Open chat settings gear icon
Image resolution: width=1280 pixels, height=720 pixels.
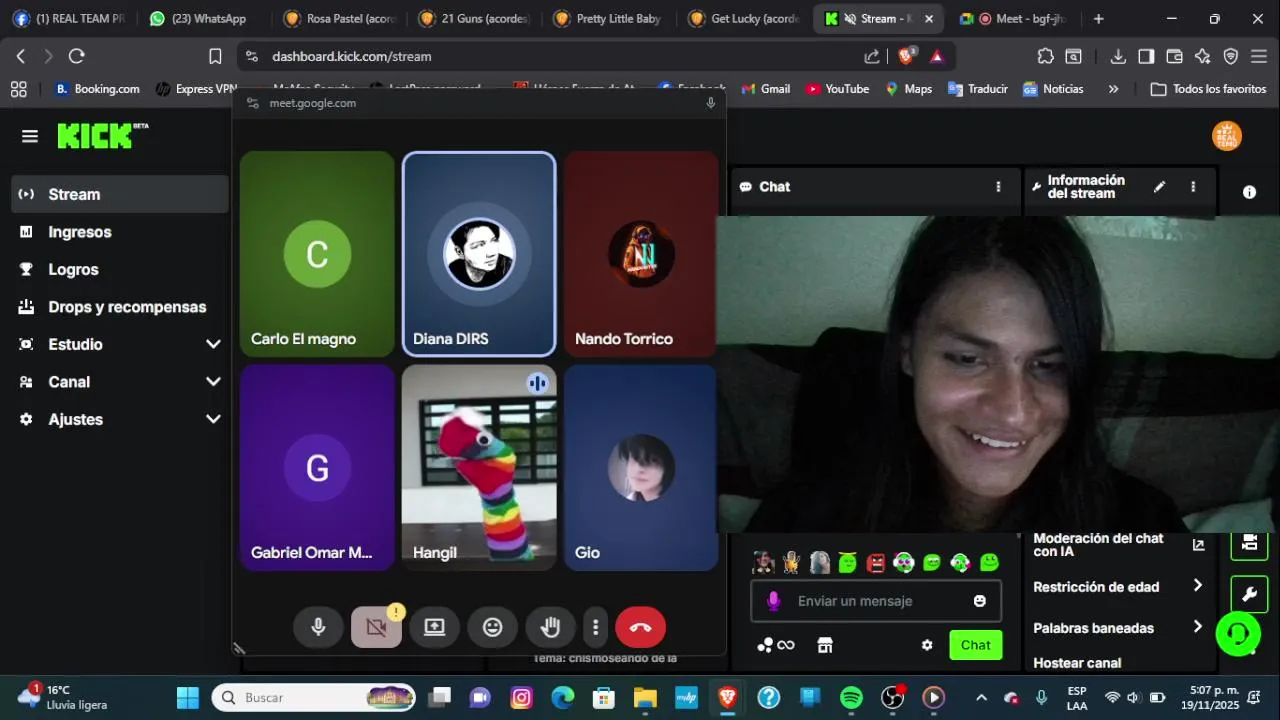point(927,645)
